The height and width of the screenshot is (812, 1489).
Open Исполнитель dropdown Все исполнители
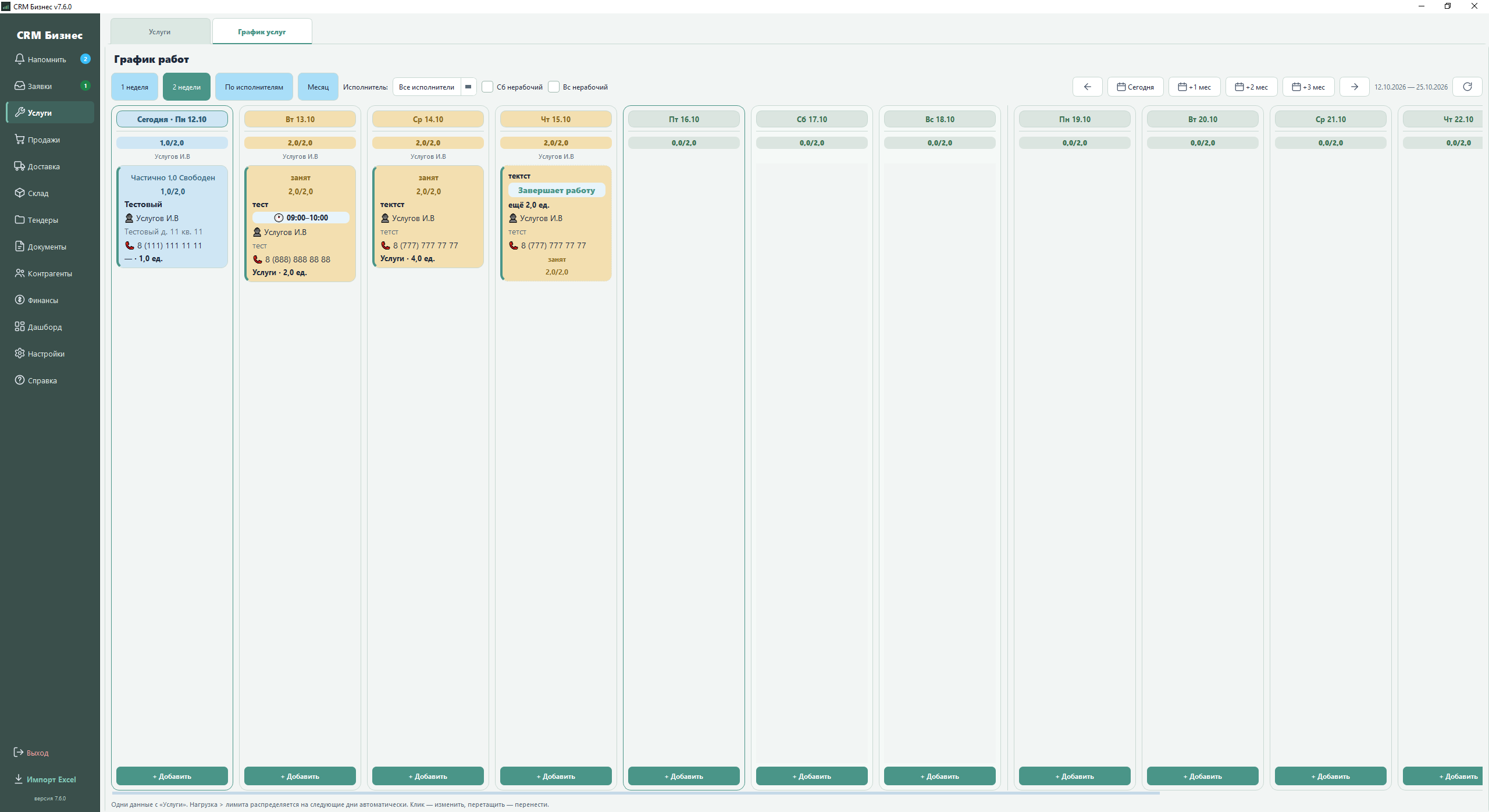[434, 87]
